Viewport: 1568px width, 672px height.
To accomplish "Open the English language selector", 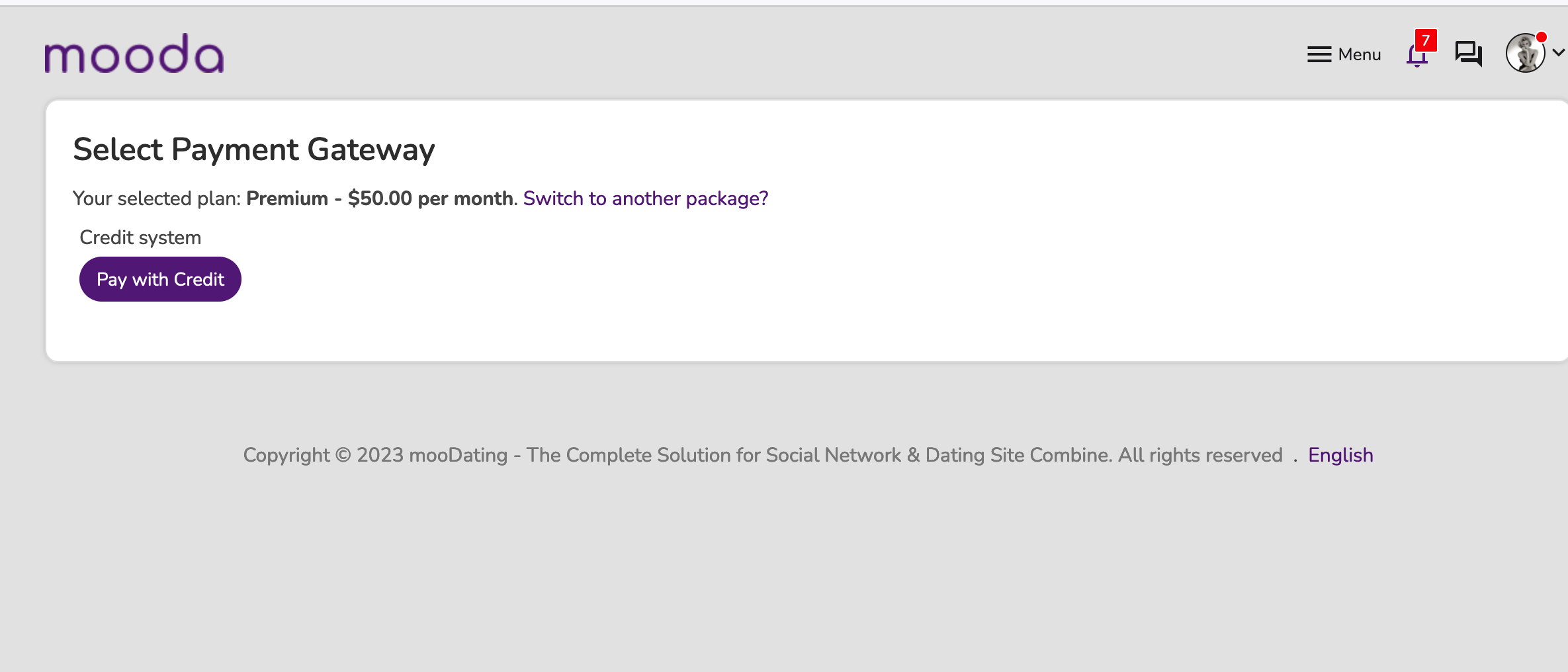I will (x=1340, y=455).
